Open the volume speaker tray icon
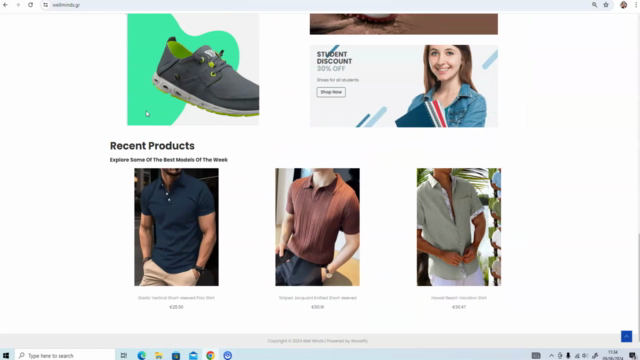This screenshot has width=640, height=360. pos(585,356)
